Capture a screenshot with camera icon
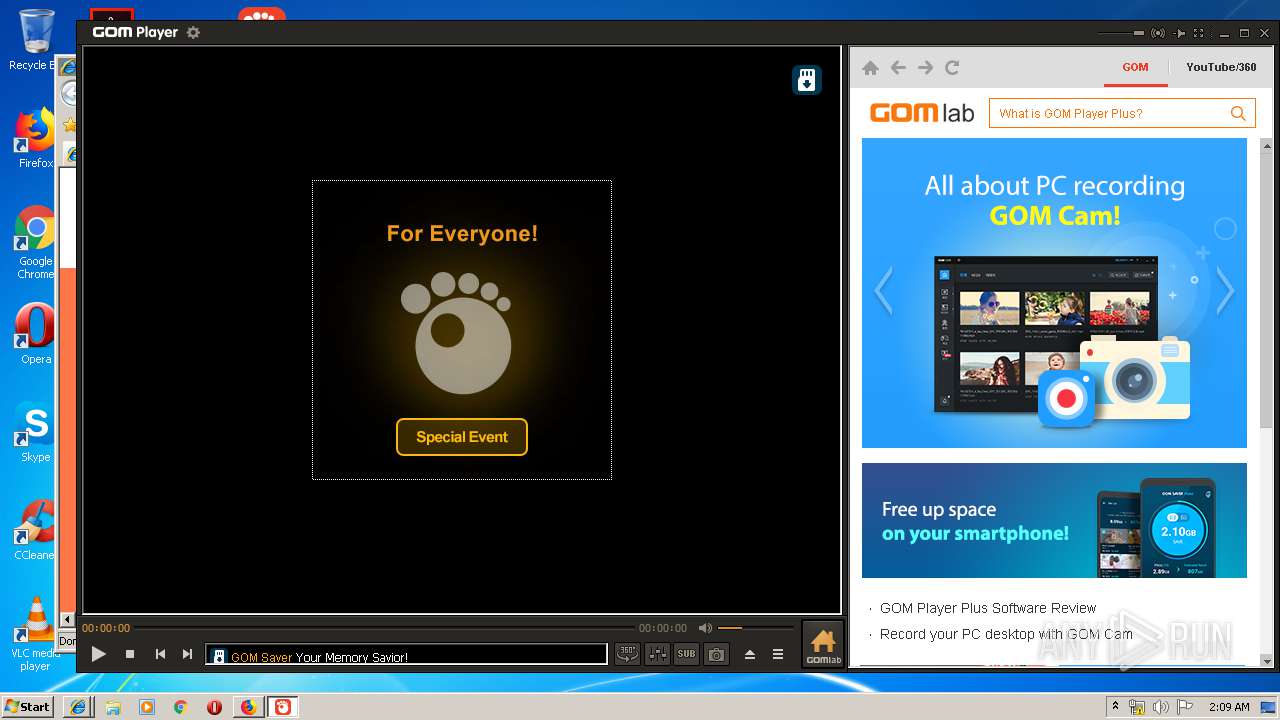The height and width of the screenshot is (720, 1280). click(716, 654)
